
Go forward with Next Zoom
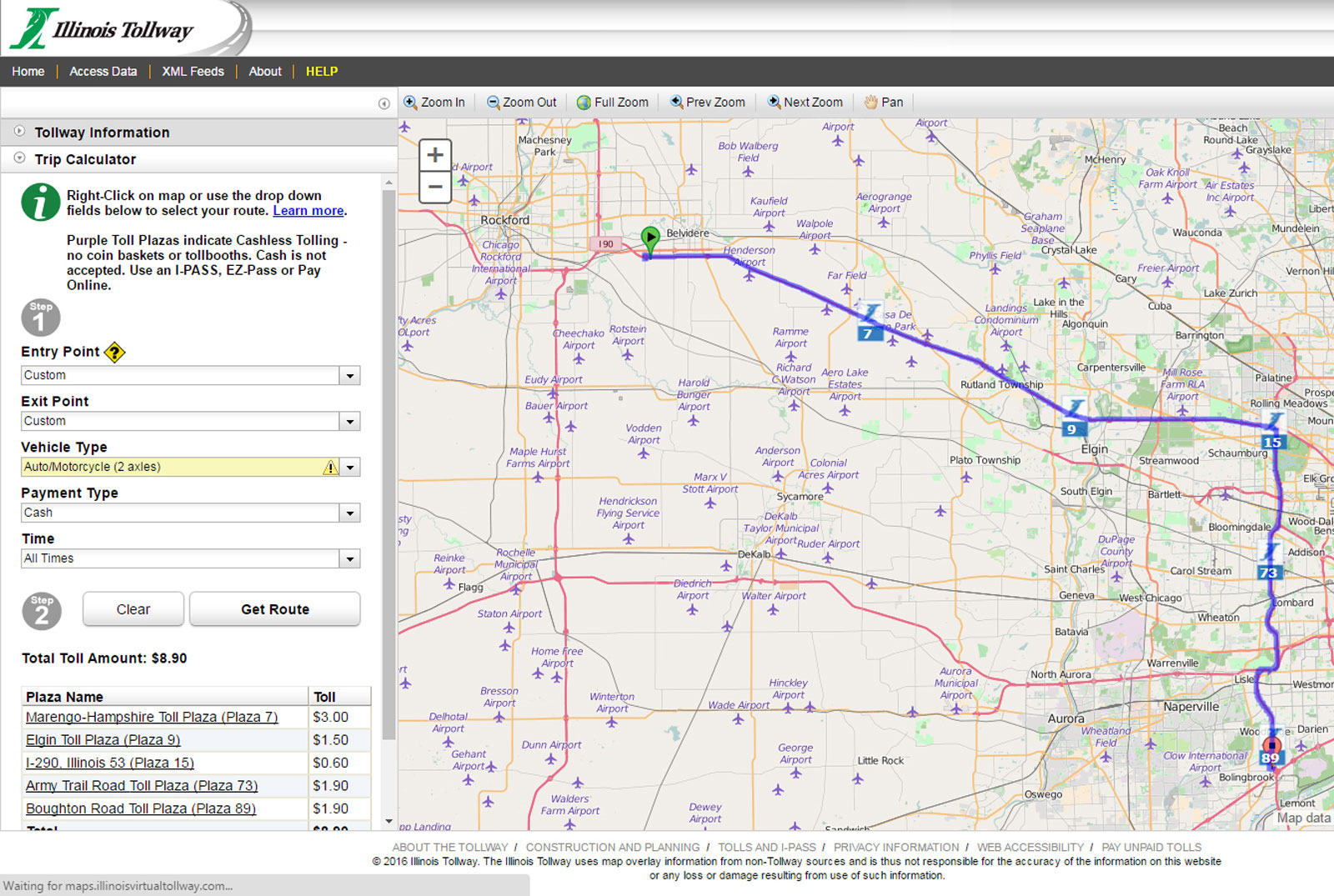click(805, 103)
